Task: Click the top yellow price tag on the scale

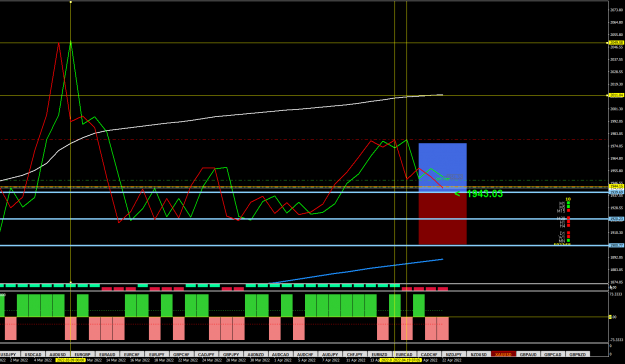Action: pos(616,43)
